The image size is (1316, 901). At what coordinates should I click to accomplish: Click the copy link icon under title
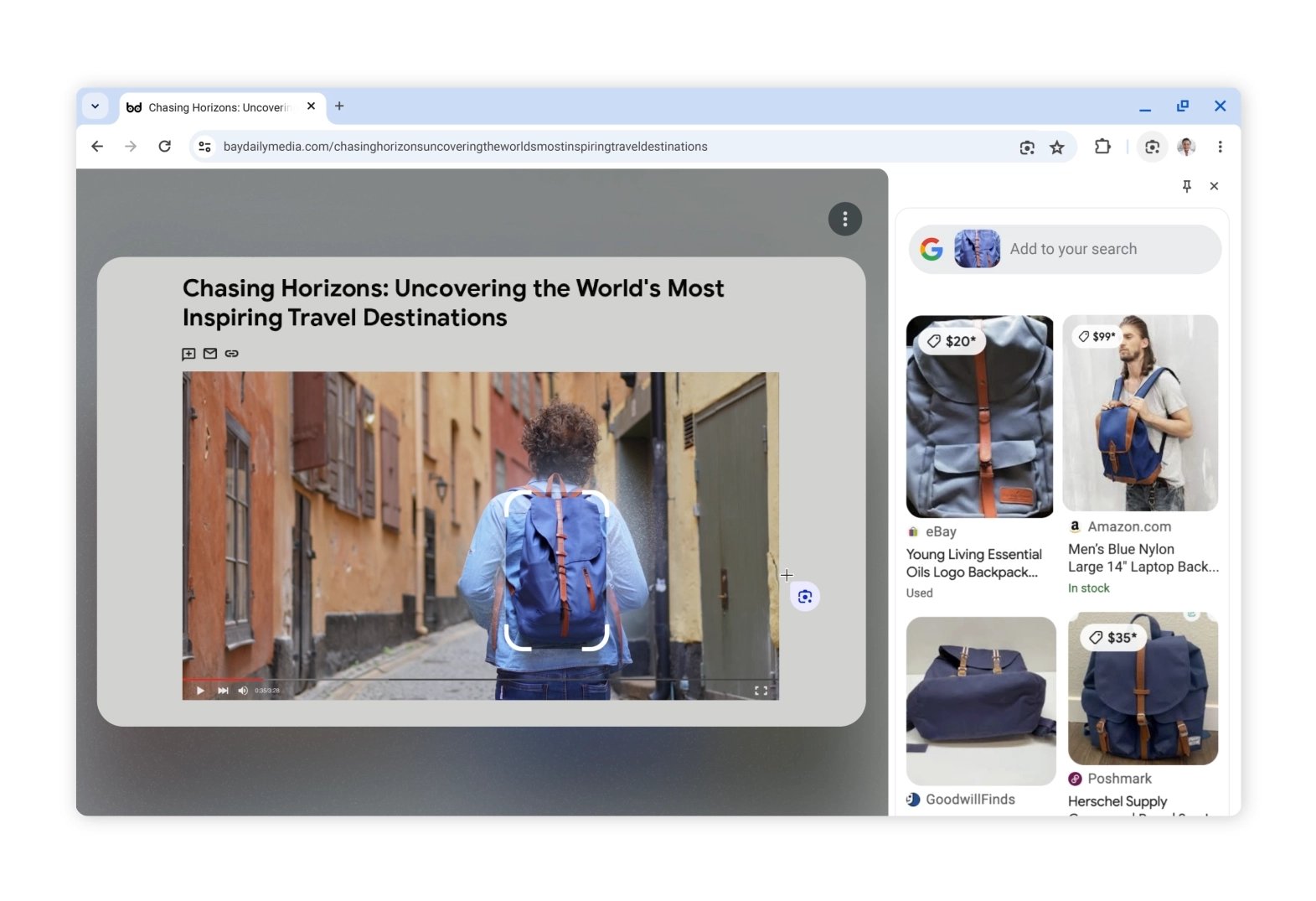[232, 354]
